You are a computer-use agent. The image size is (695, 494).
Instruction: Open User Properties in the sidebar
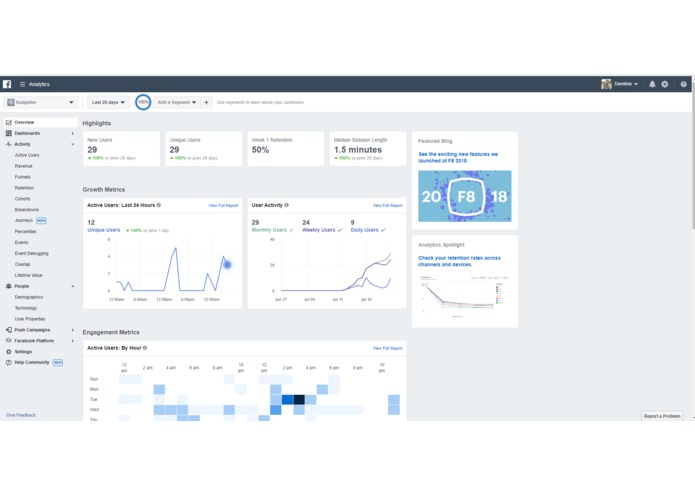click(x=30, y=319)
